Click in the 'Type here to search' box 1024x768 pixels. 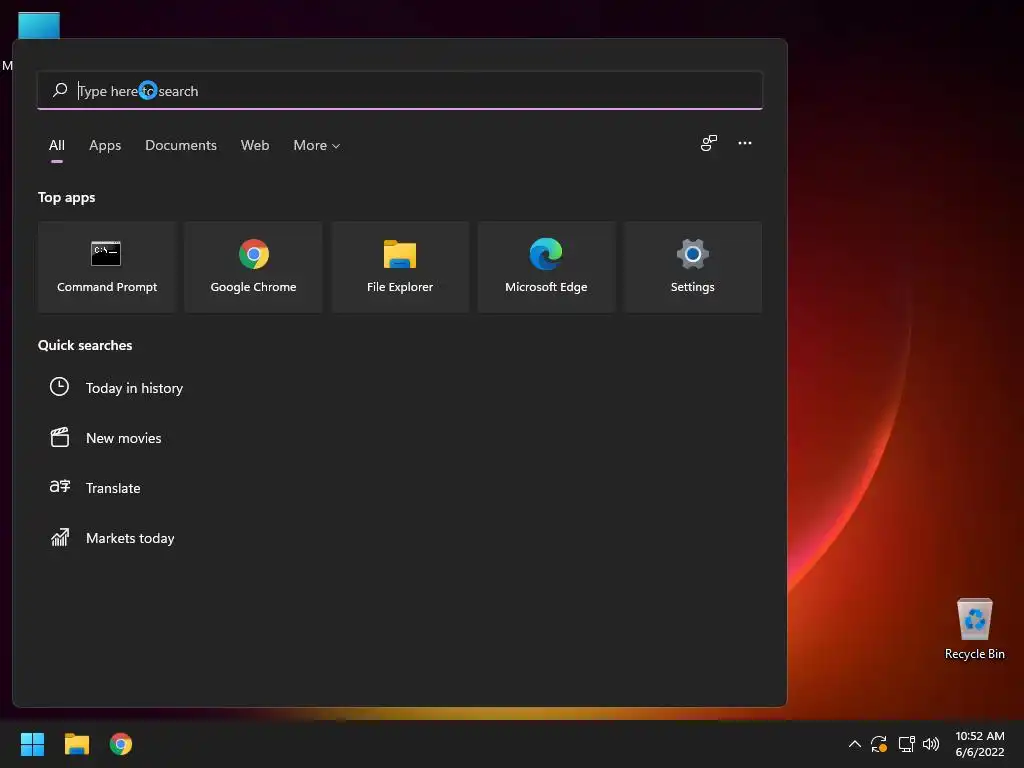[x=400, y=91]
